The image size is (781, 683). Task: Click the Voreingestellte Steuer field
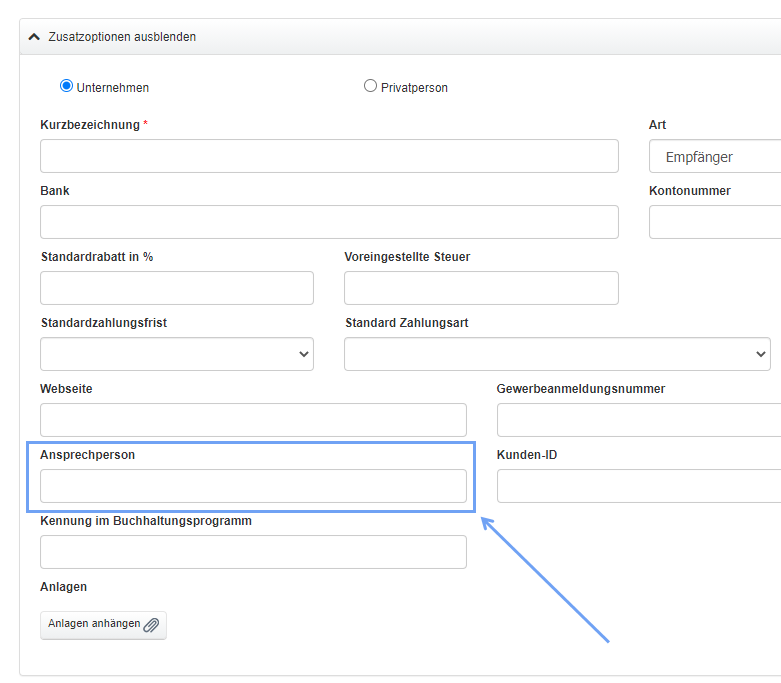coord(481,288)
